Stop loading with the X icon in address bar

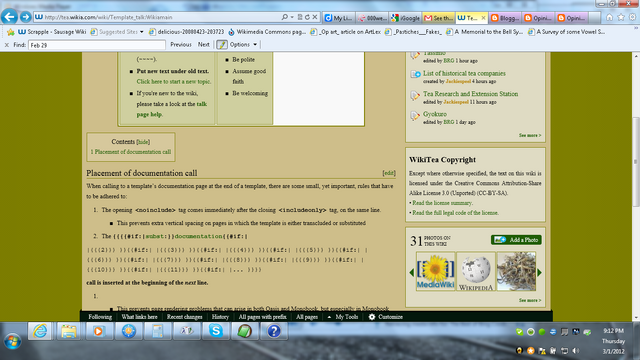point(315,17)
